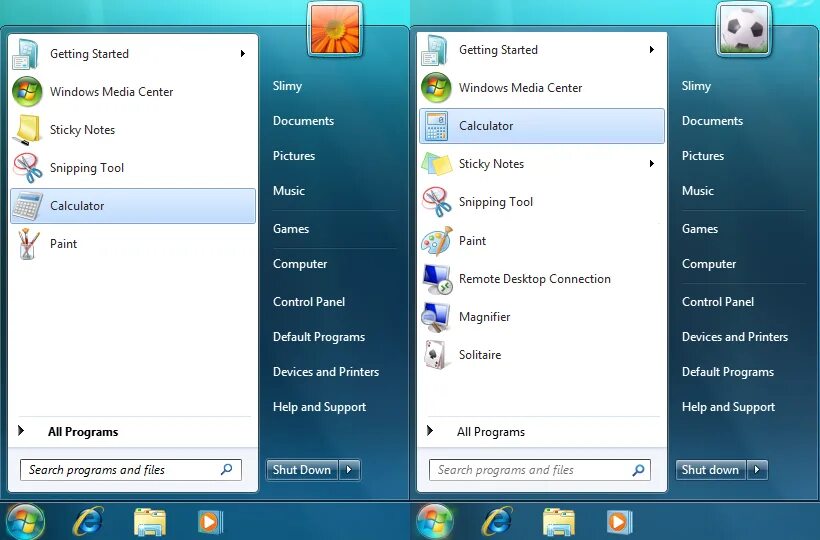Click the Start orb on right taskbar
Screen dimensions: 820x540
(434, 522)
